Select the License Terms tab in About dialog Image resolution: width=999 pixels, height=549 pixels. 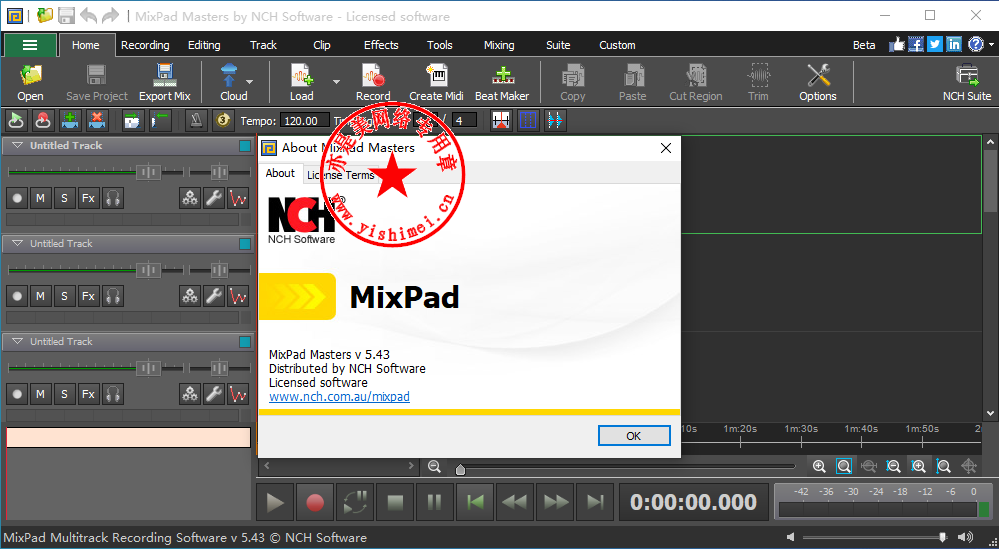pyautogui.click(x=341, y=175)
